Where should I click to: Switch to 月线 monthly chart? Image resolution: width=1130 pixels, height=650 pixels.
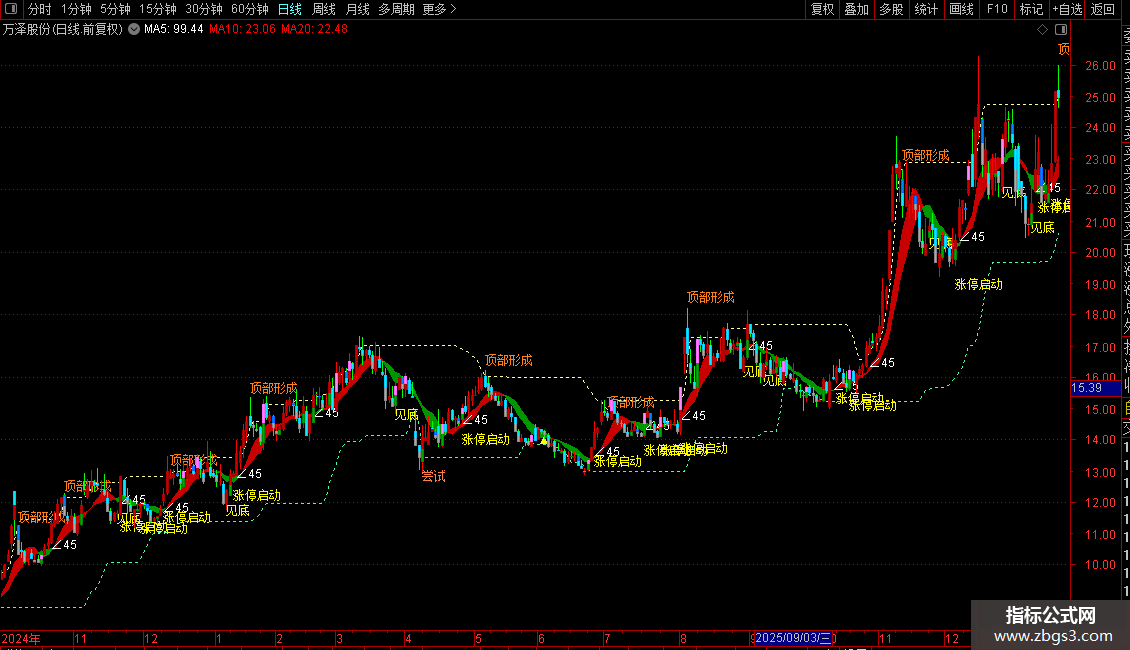[357, 9]
